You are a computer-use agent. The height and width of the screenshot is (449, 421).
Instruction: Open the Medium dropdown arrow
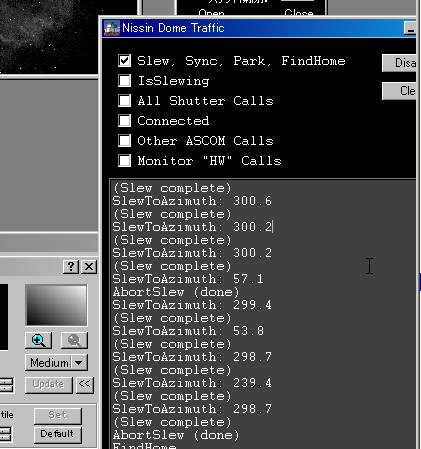(79, 363)
